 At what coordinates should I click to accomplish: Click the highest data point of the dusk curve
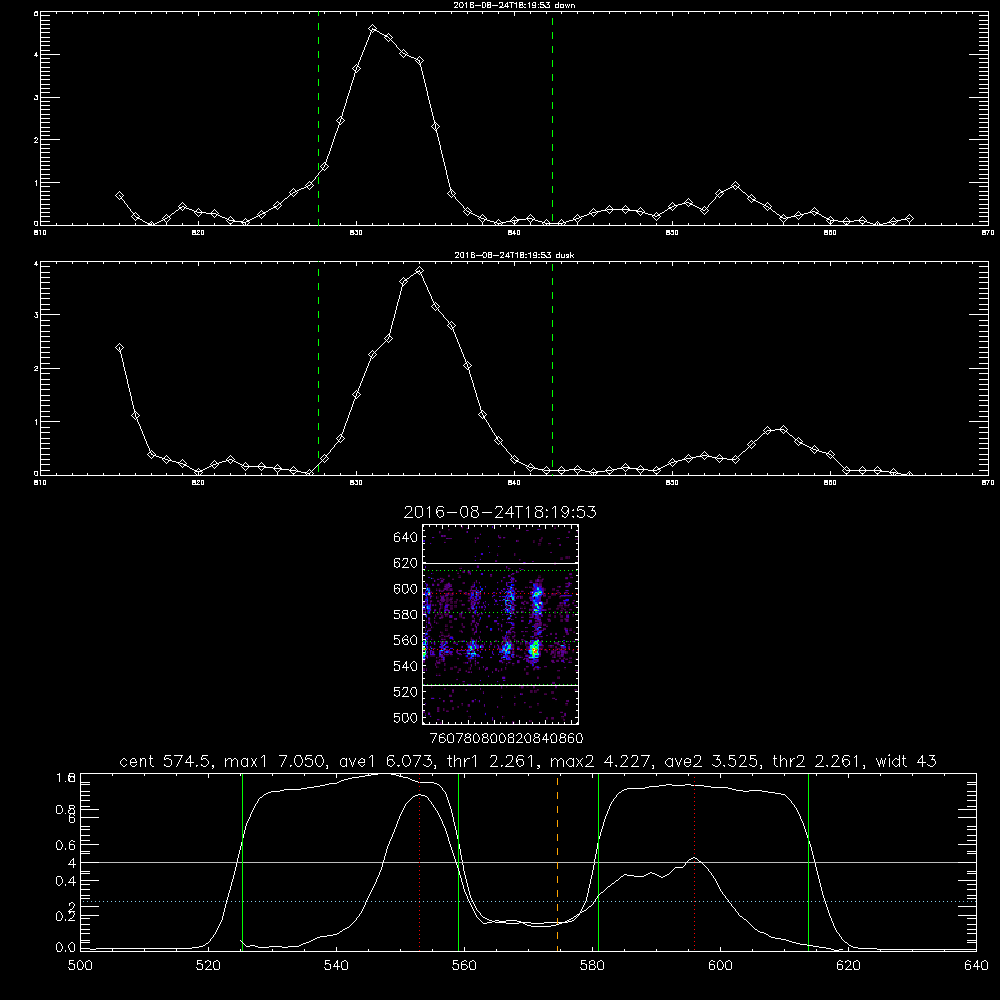[x=419, y=271]
